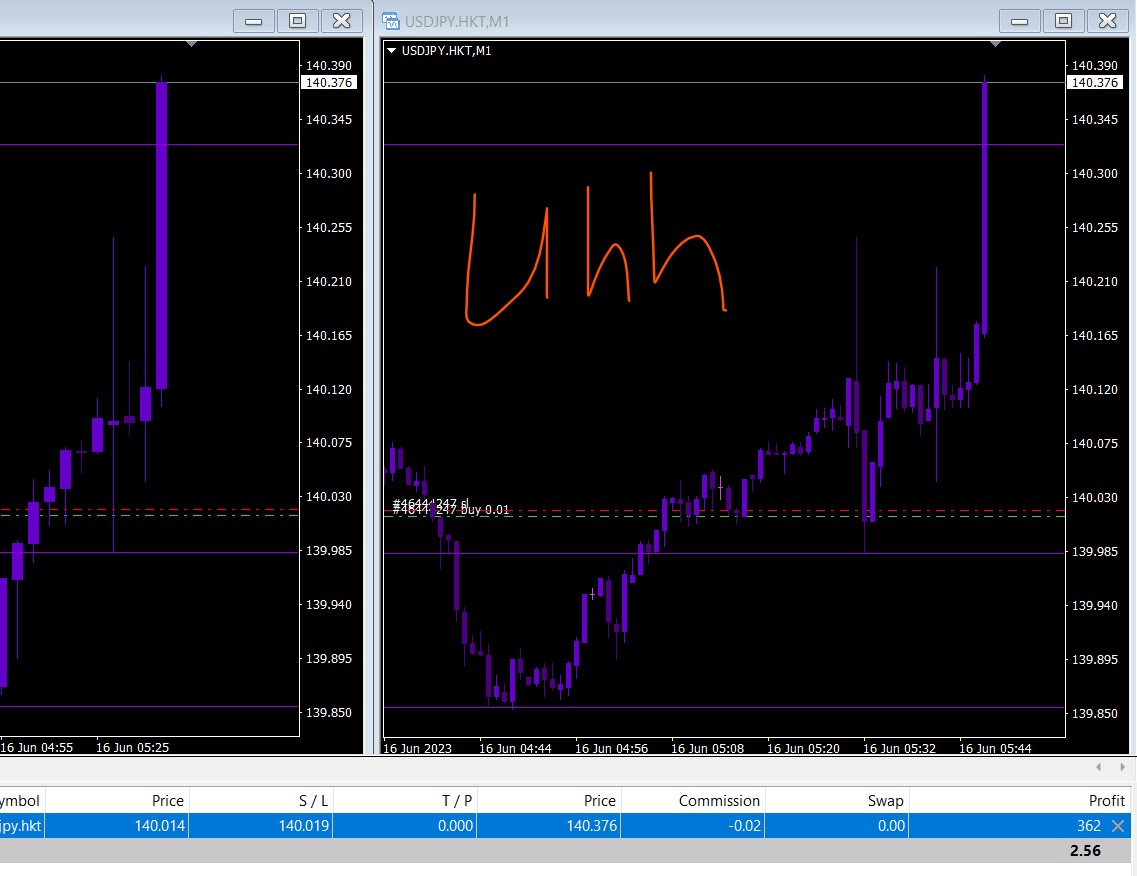This screenshot has height=876, width=1137.
Task: Click the total value 2.56
Action: pos(1085,851)
